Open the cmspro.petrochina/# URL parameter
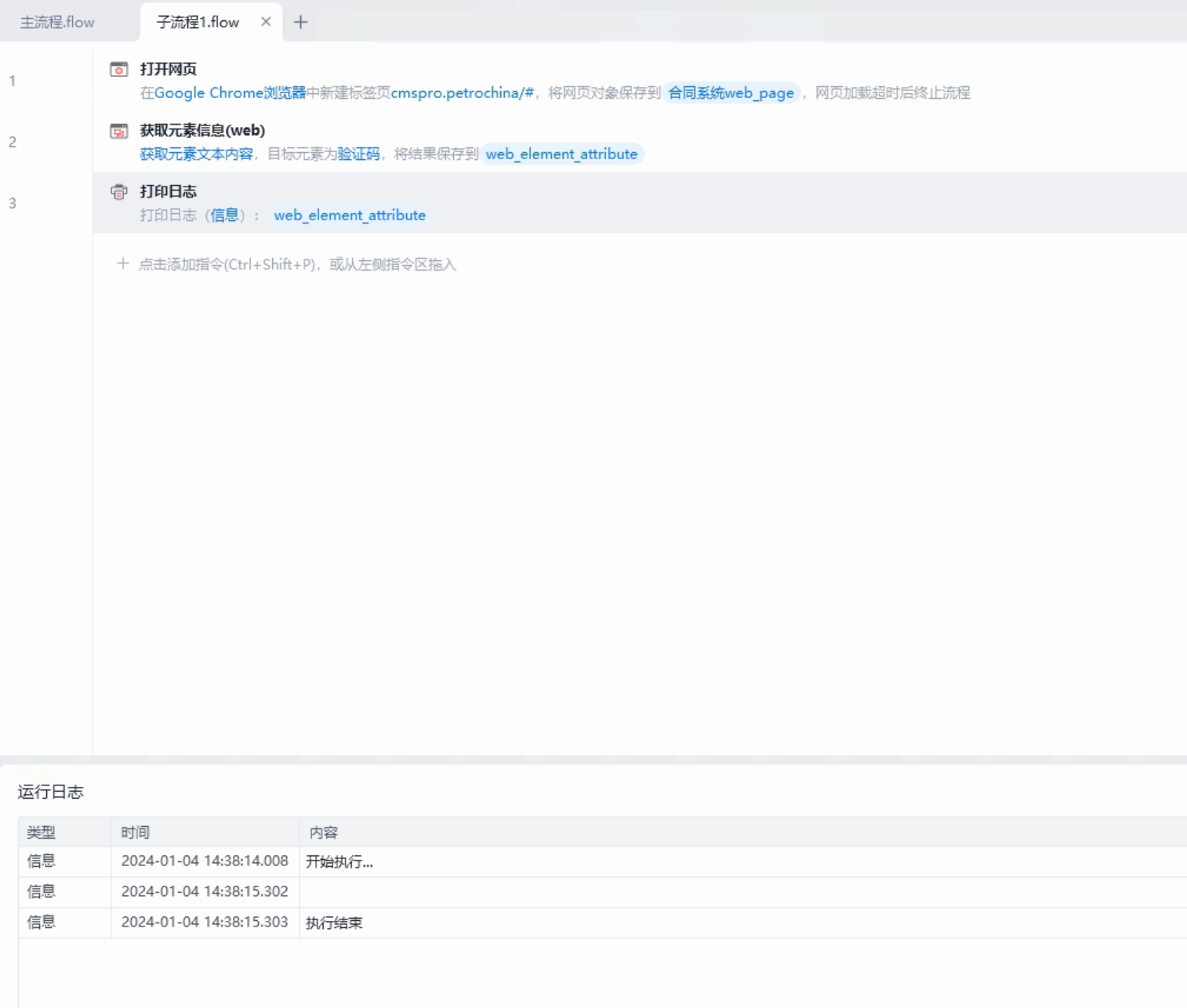 point(462,92)
